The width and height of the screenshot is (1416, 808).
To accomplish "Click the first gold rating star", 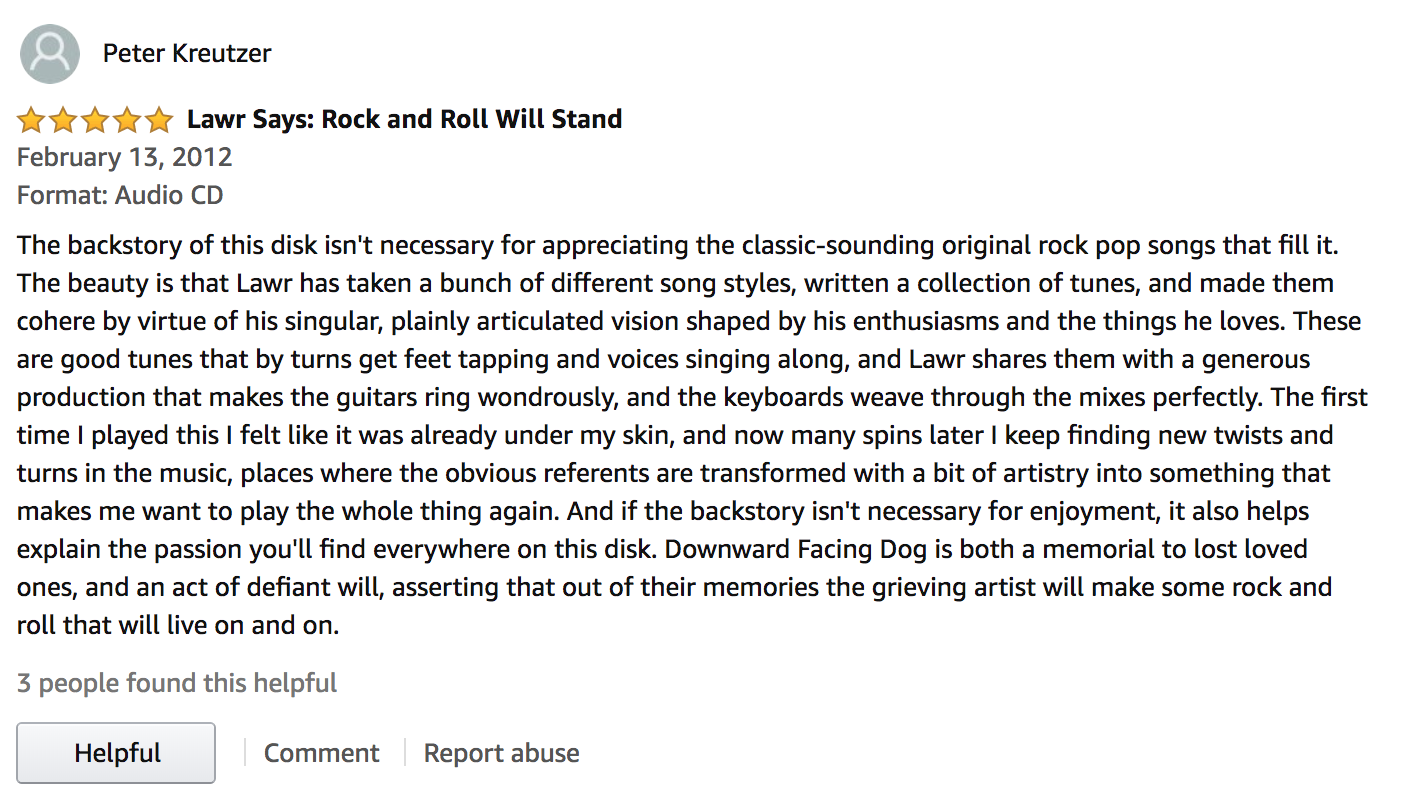I will 31,120.
